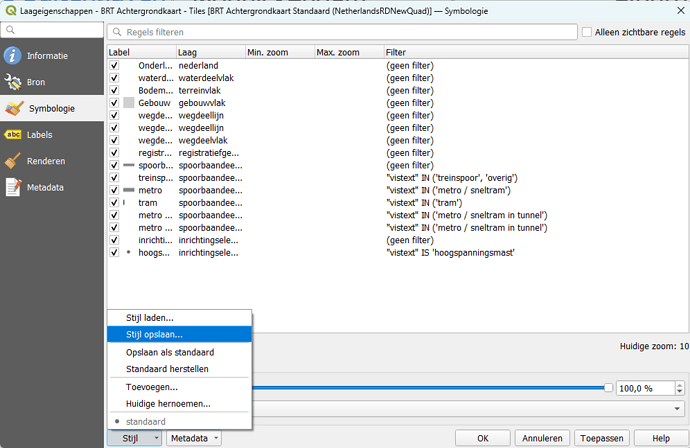Open the Stijl dropdown button
The image size is (690, 448).
pyautogui.click(x=134, y=438)
